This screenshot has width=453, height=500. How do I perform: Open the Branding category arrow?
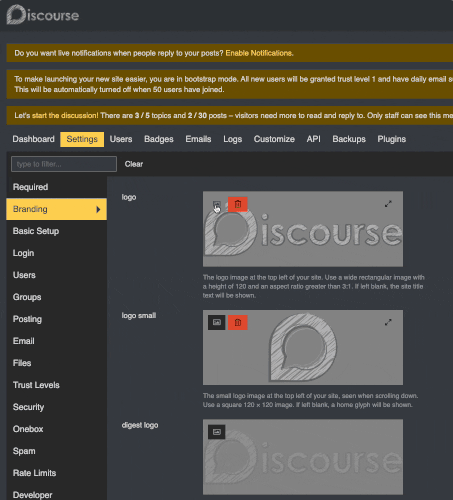[98, 209]
